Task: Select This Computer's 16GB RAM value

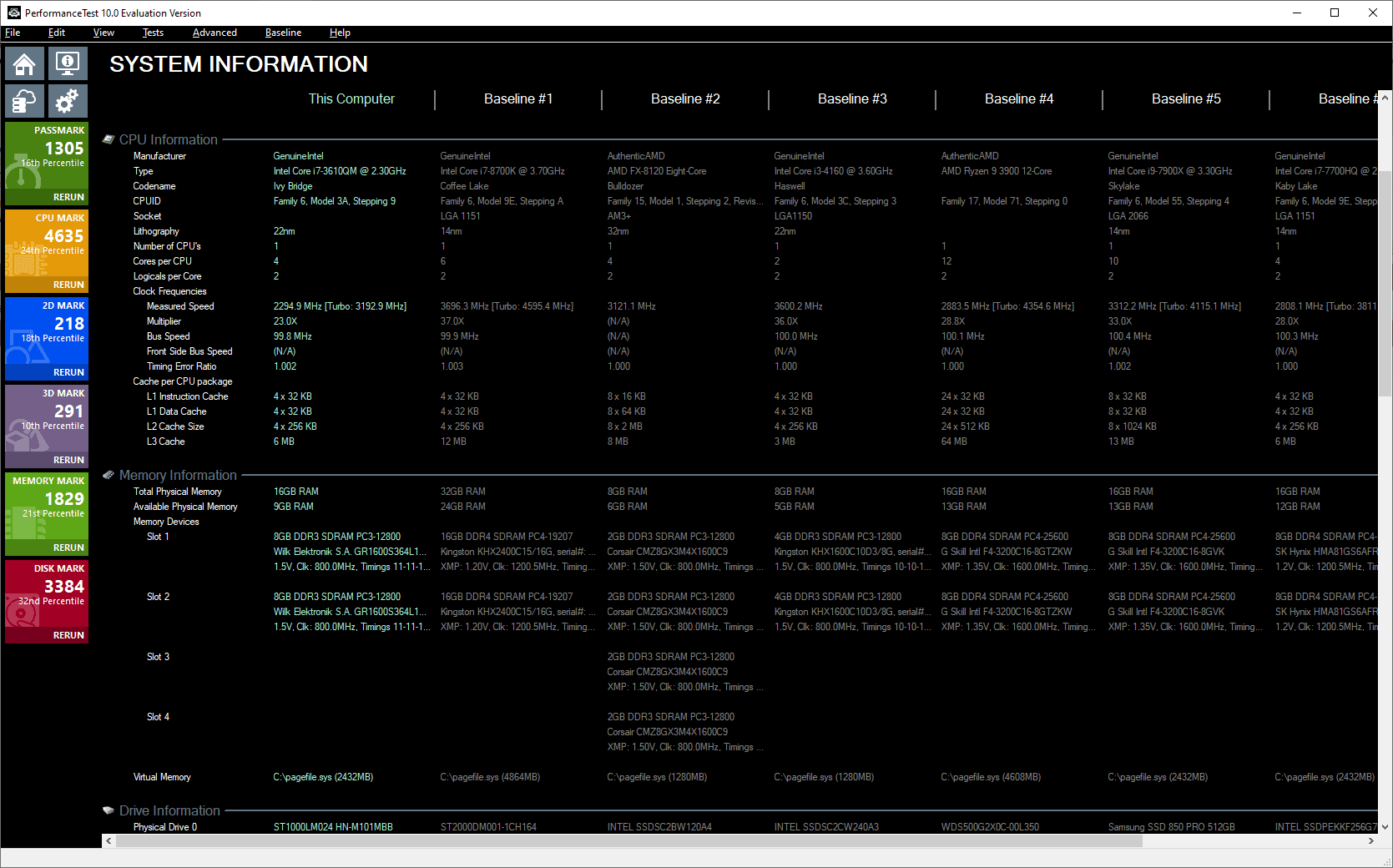Action: [x=296, y=492]
